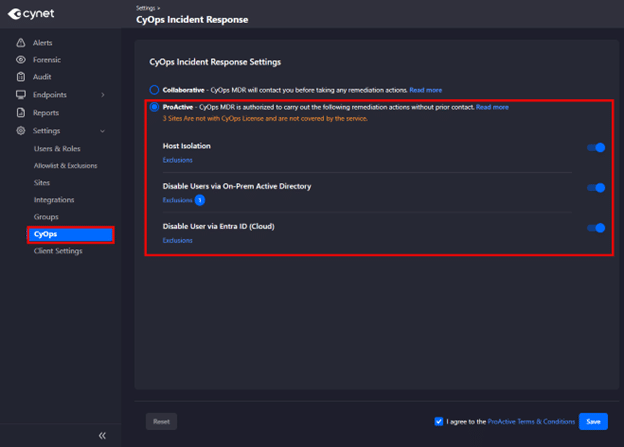This screenshot has height=447, width=624.
Task: Uncheck the ProActive terms agreement checkbox
Action: [439, 422]
